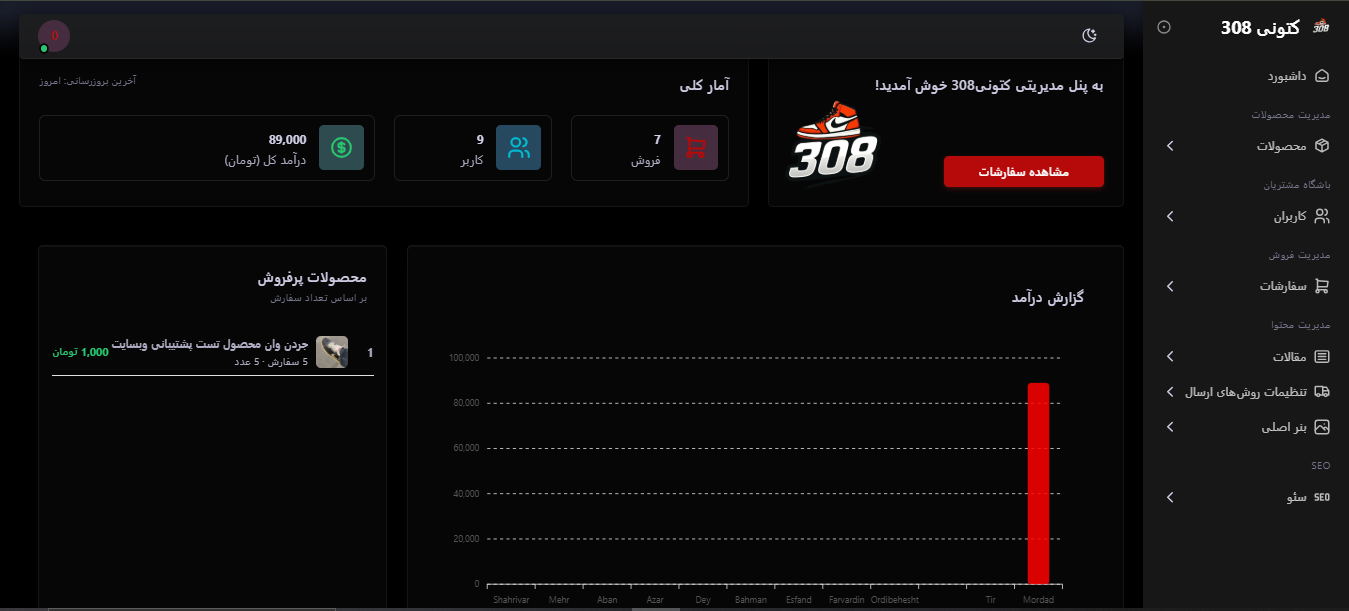Click the 308 sneaker logo image
This screenshot has height=611, width=1349.
[833, 144]
